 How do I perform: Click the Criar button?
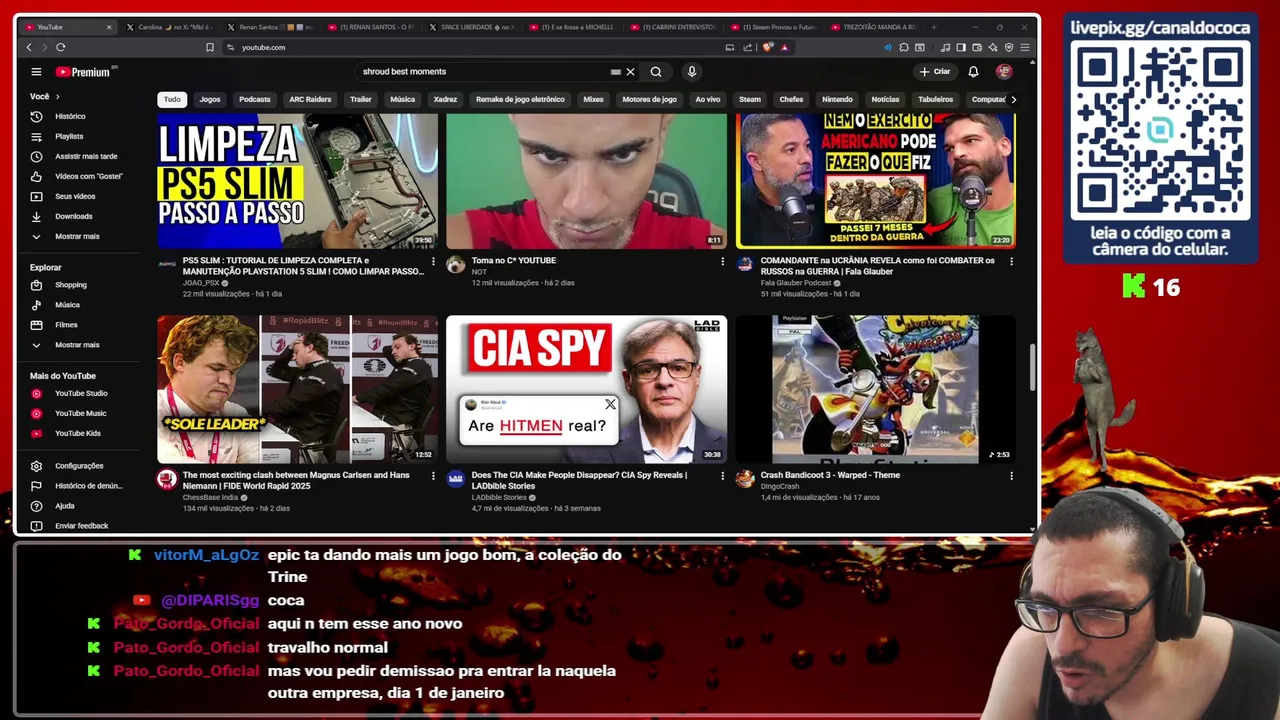point(935,72)
